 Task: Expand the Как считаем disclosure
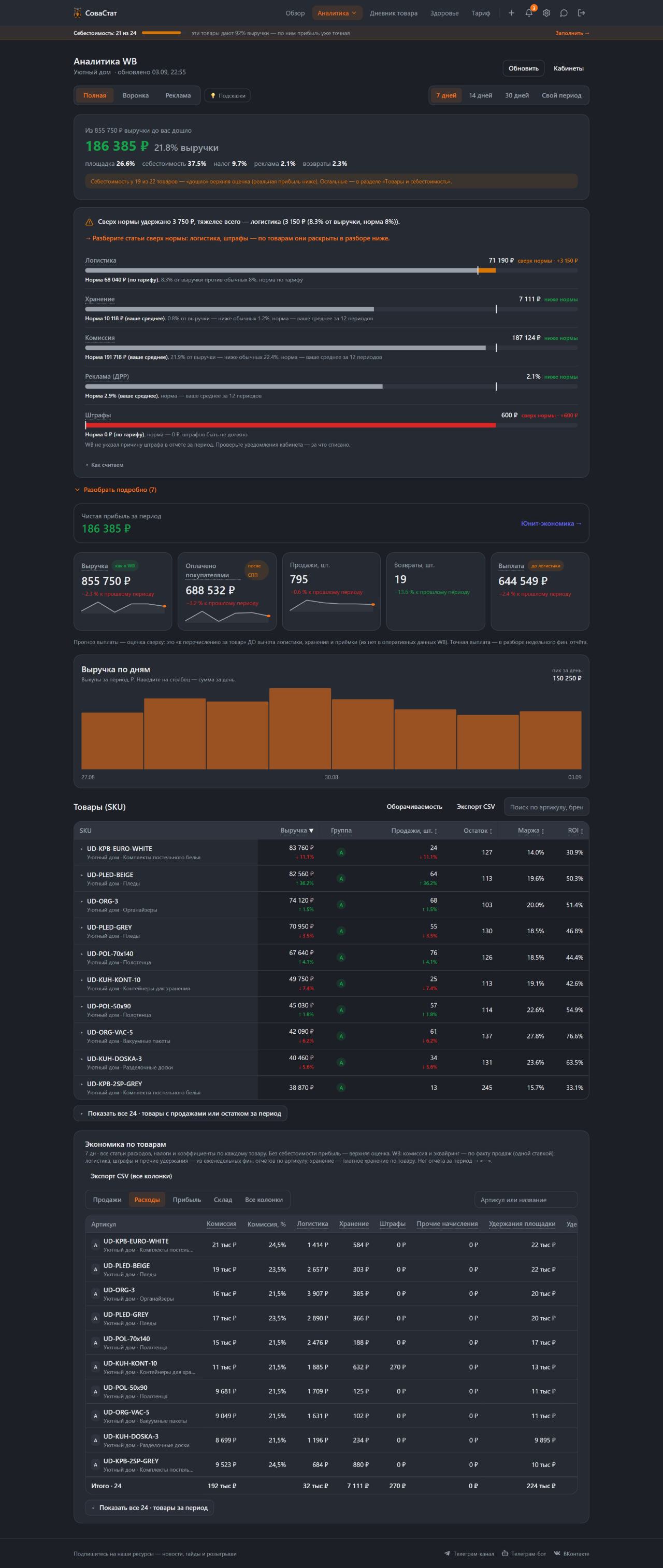105,465
